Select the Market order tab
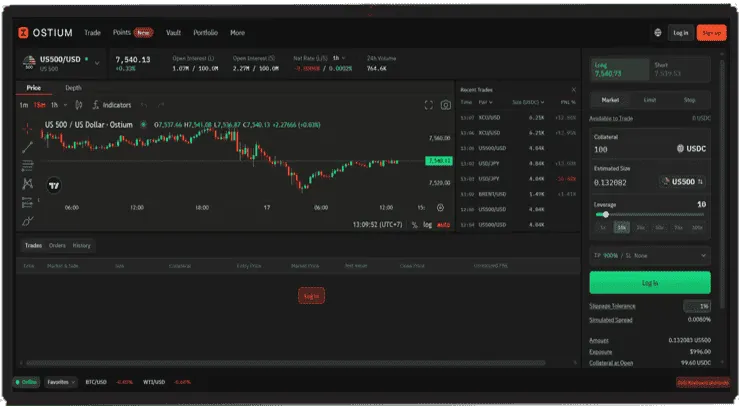Viewport: 740px width, 410px height. pyautogui.click(x=610, y=100)
